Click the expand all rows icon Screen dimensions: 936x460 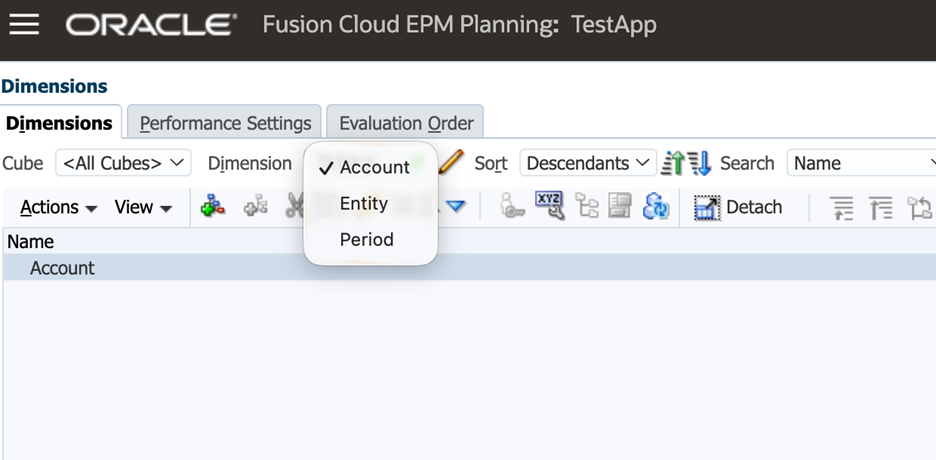pyautogui.click(x=843, y=208)
